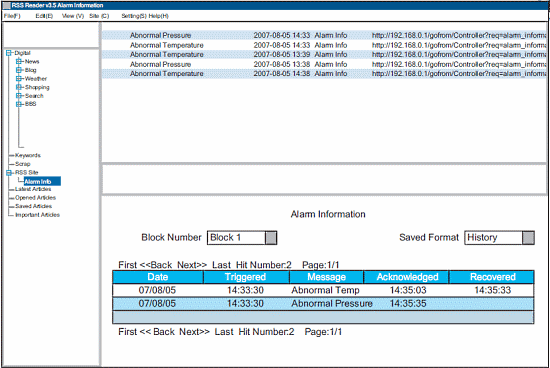Click Abnormal Temp message cell
Viewport: 550px width, 368px height.
click(325, 290)
